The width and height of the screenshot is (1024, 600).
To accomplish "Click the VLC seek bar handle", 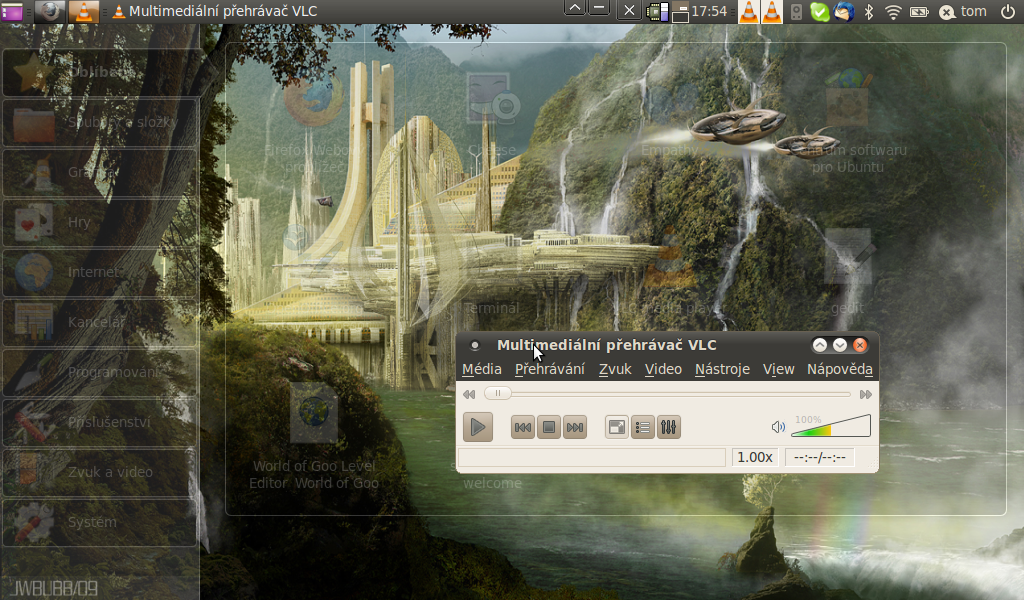I will [498, 393].
